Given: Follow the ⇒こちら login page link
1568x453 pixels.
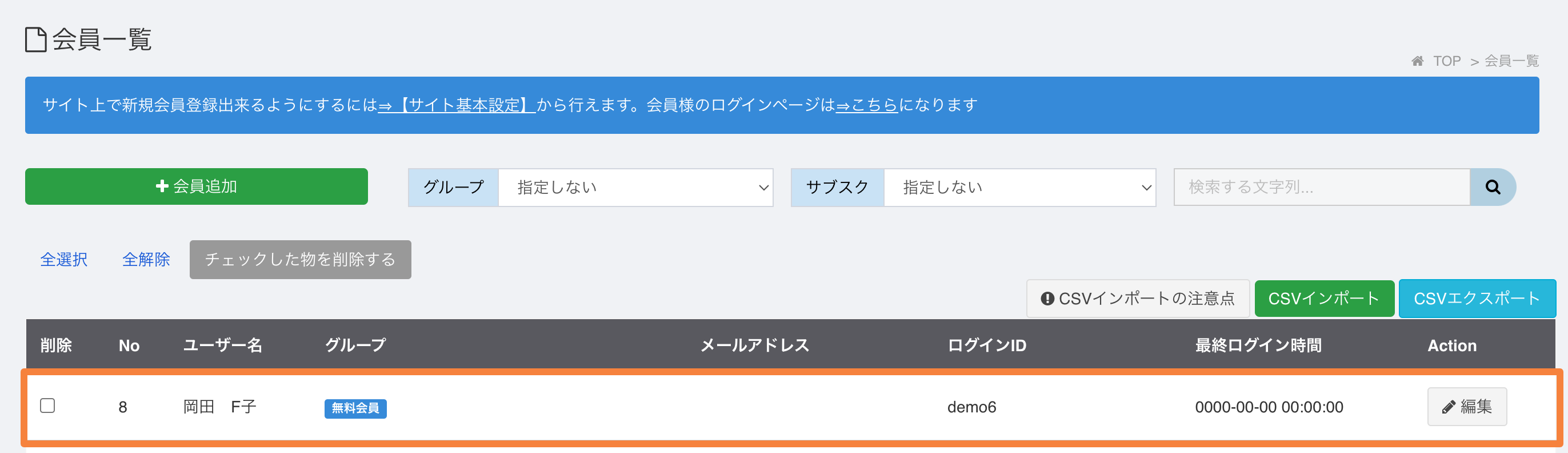Looking at the screenshot, I should [867, 105].
